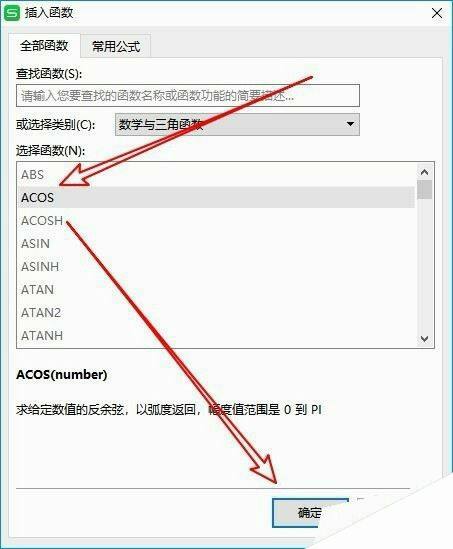The image size is (453, 549).
Task: Click the 查找函数 search input field
Action: point(188,95)
